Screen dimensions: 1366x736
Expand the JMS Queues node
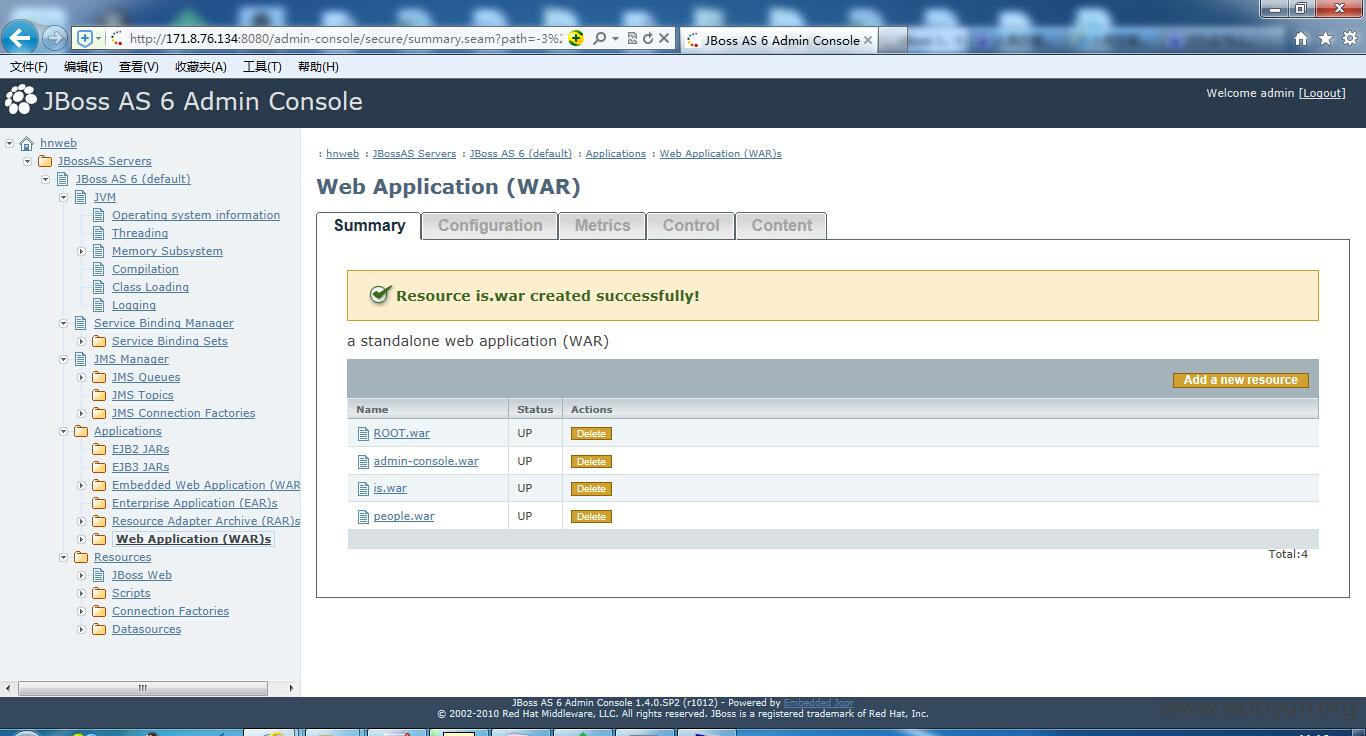tap(82, 377)
